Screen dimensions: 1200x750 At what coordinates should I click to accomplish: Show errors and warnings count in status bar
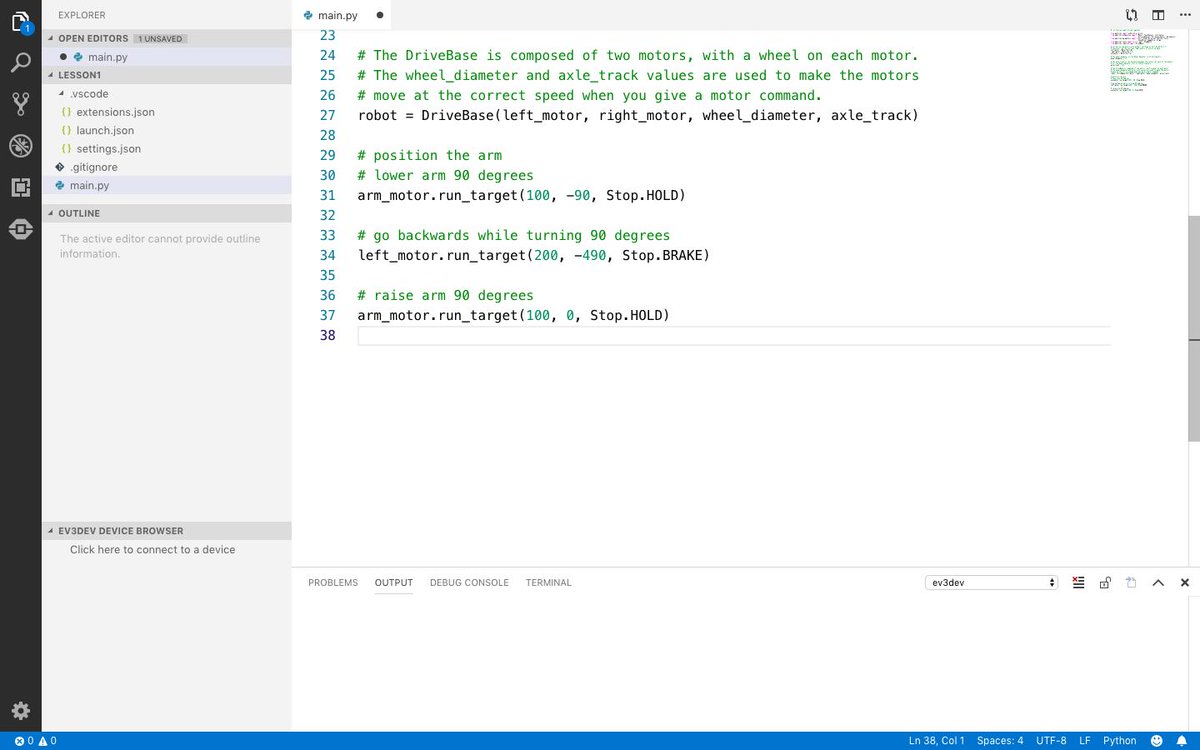[36, 741]
